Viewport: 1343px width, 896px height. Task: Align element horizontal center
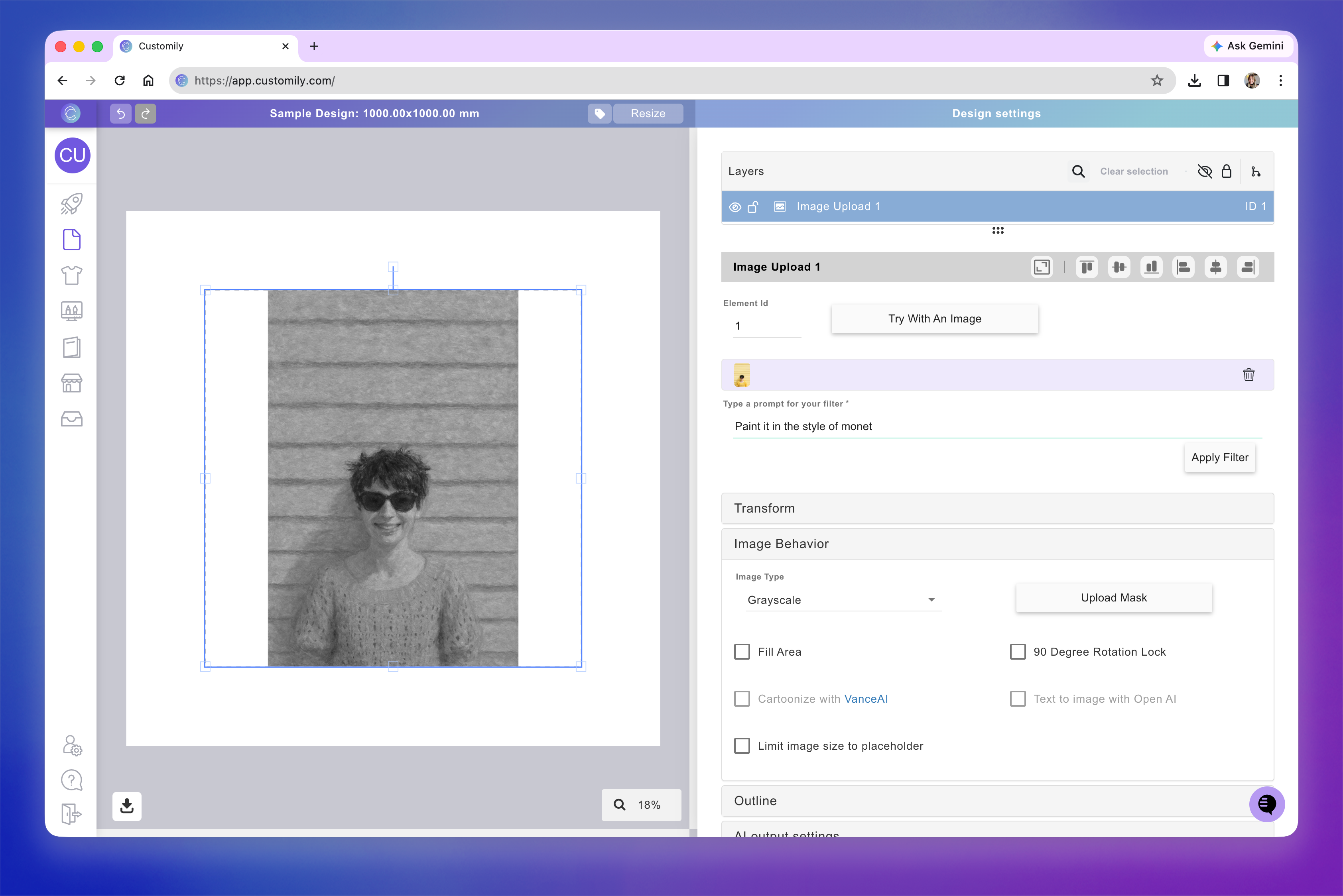pyautogui.click(x=1215, y=267)
